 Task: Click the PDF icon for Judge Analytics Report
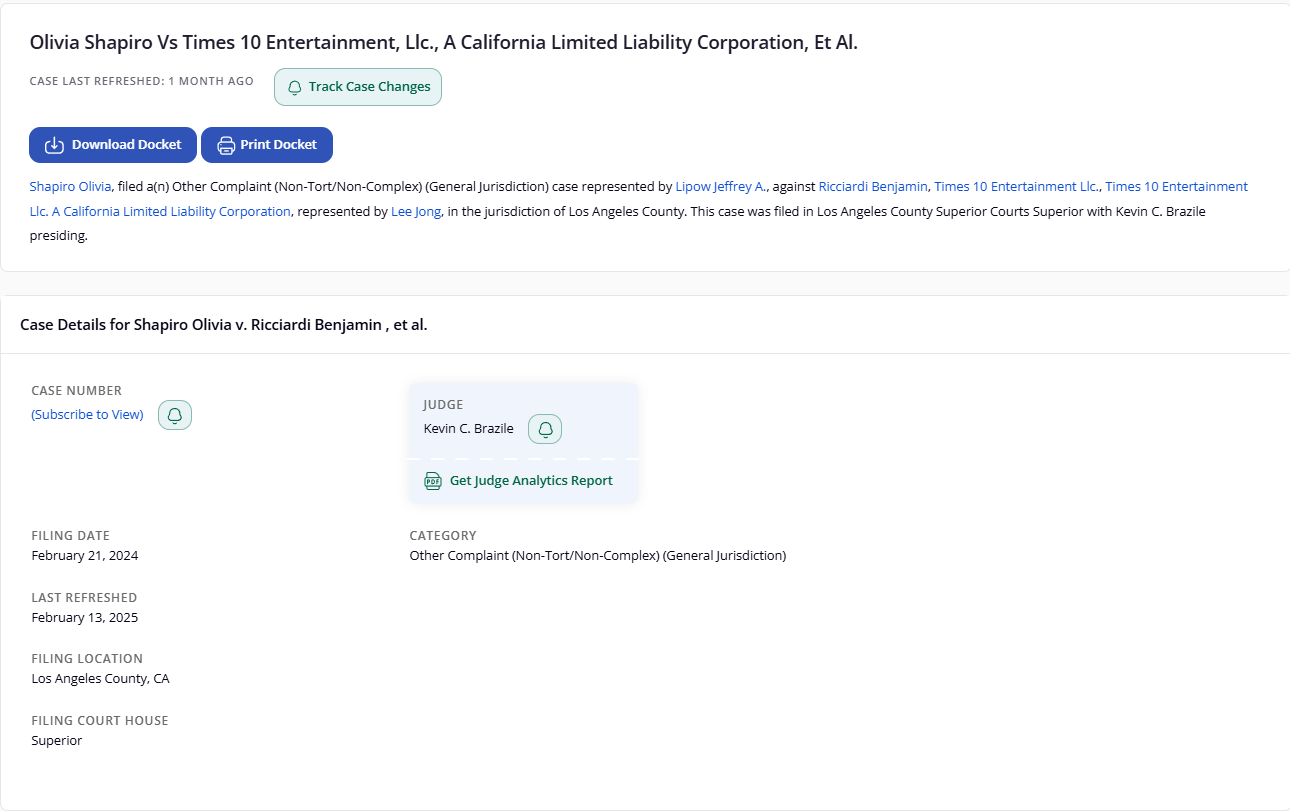click(x=433, y=480)
